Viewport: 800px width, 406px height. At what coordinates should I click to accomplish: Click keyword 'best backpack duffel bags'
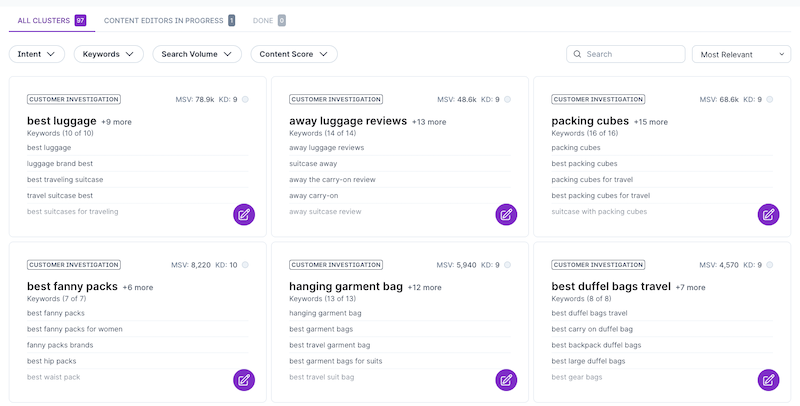tap(596, 345)
